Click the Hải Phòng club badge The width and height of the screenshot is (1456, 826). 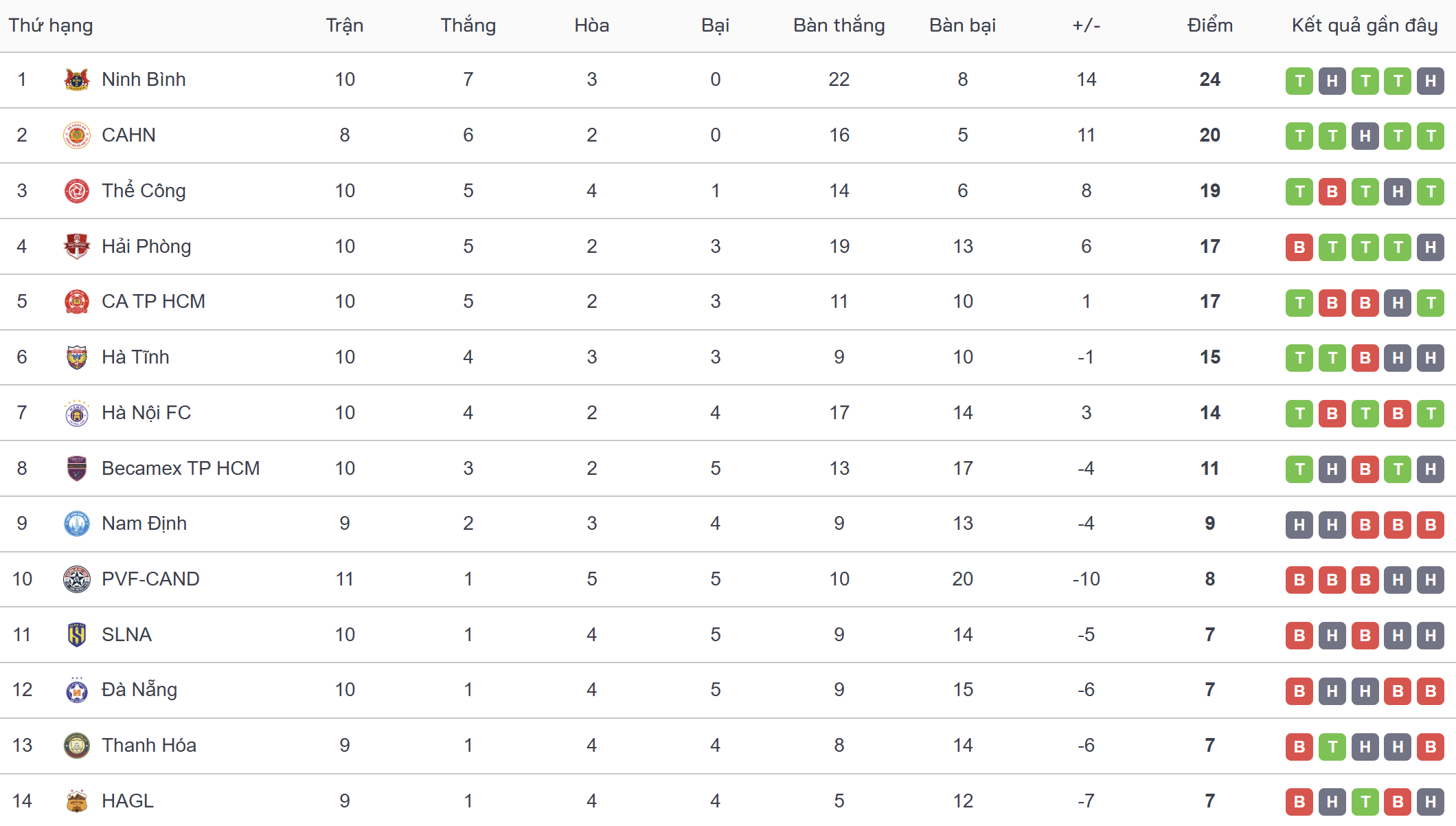76,246
